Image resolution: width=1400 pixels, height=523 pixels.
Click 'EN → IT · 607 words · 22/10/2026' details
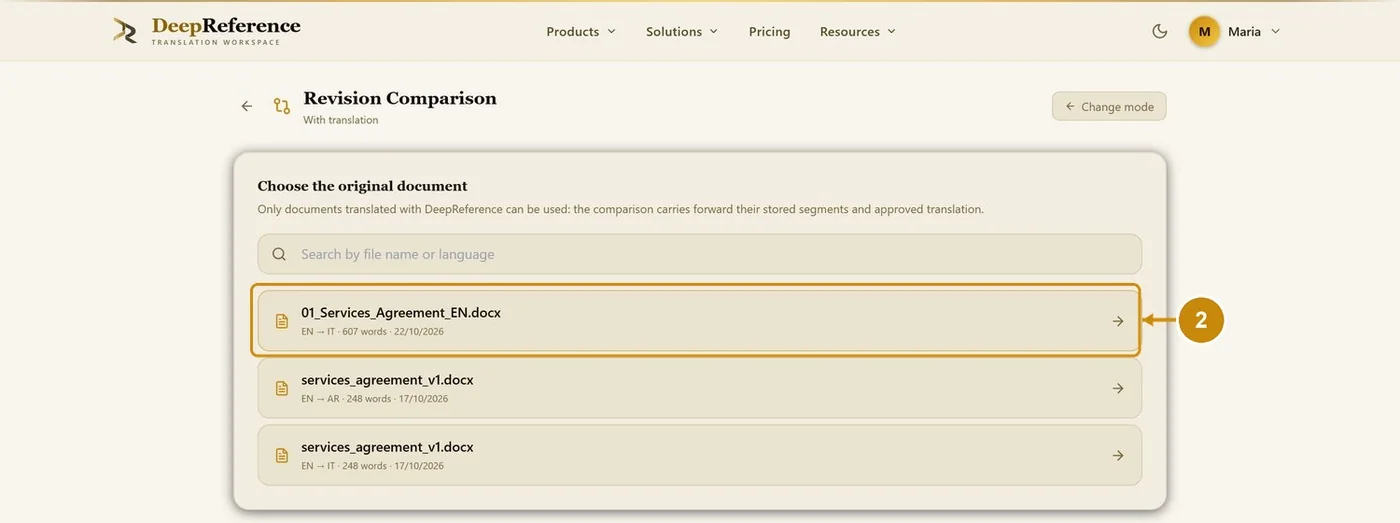tap(372, 331)
